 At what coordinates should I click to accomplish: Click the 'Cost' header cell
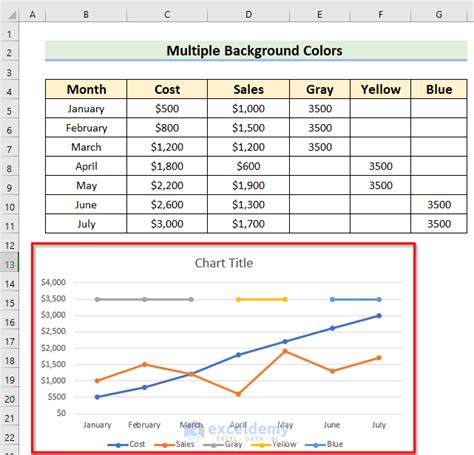[x=167, y=89]
